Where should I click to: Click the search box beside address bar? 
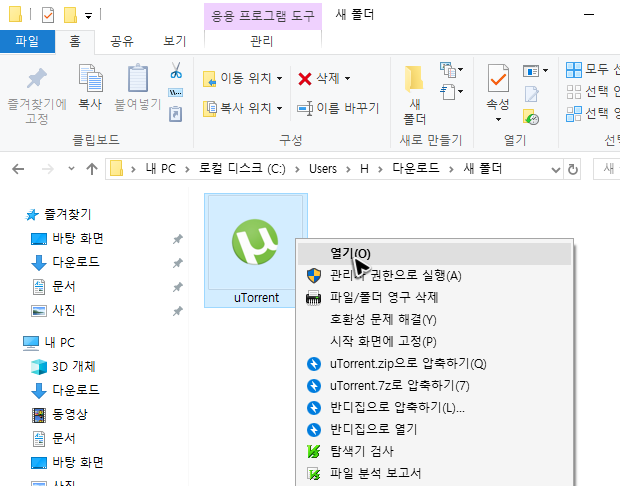tap(607, 169)
